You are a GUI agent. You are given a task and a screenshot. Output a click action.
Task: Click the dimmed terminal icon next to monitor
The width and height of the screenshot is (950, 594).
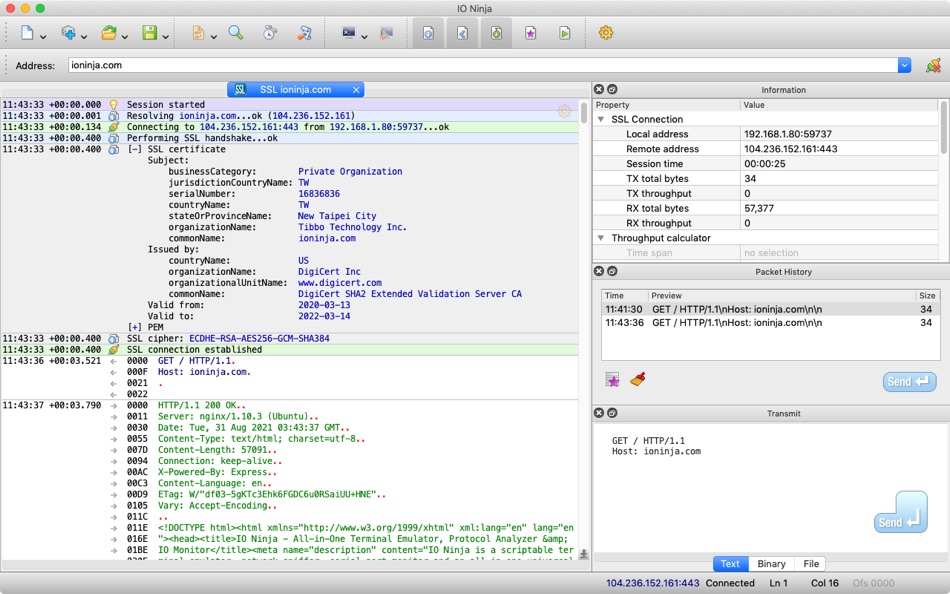click(x=386, y=33)
